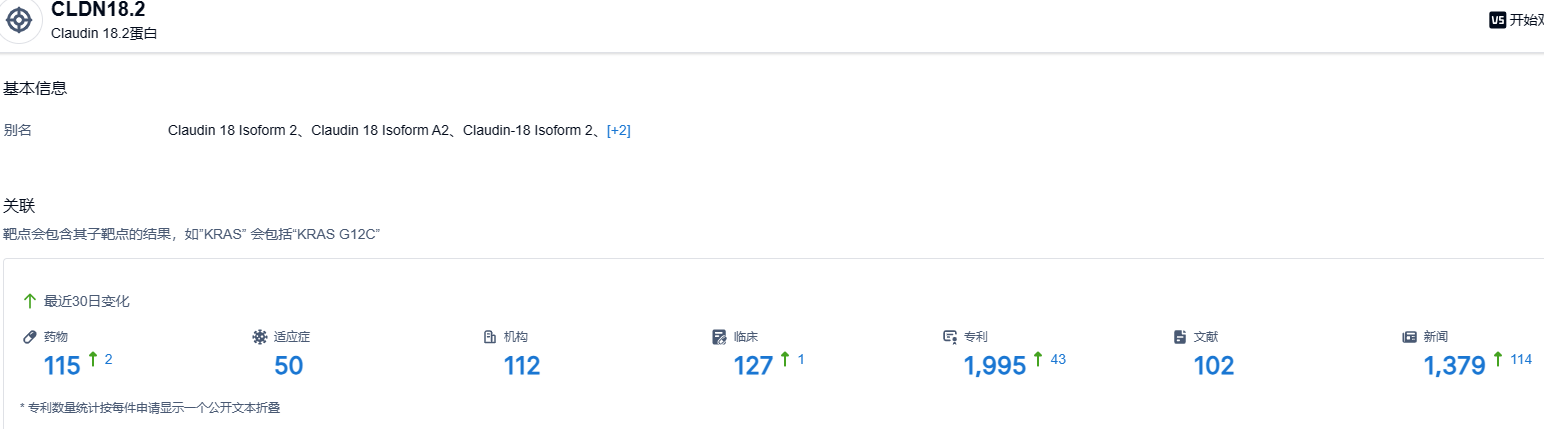Open the 127 clinical trials count
Image resolution: width=1544 pixels, height=429 pixels.
pyautogui.click(x=753, y=366)
